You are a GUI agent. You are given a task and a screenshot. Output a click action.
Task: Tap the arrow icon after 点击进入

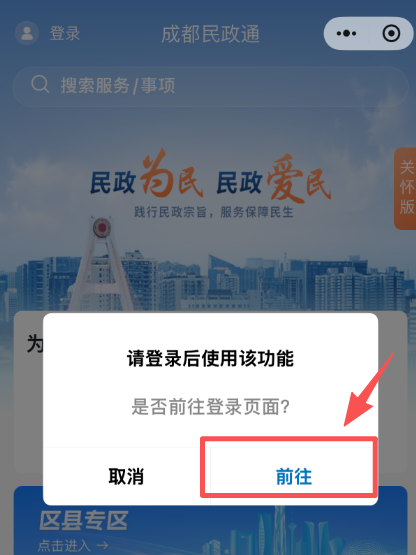(x=102, y=545)
